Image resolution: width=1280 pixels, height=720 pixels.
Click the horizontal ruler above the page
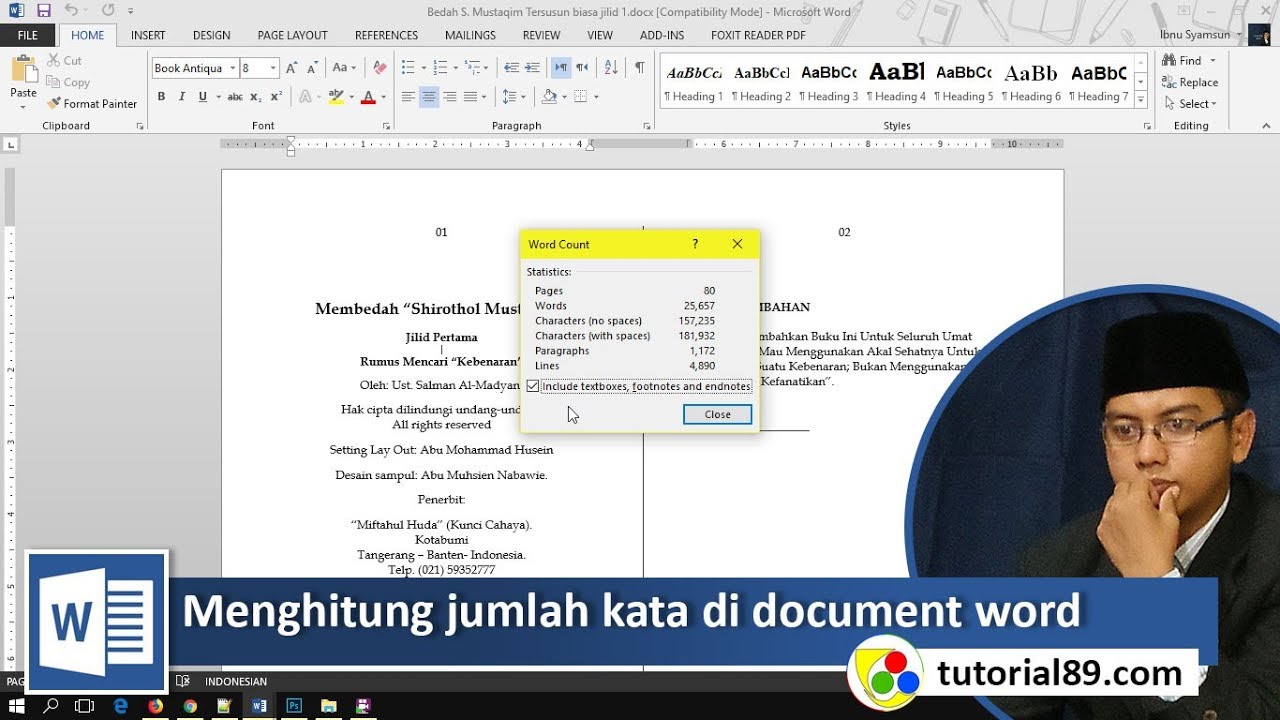(642, 144)
